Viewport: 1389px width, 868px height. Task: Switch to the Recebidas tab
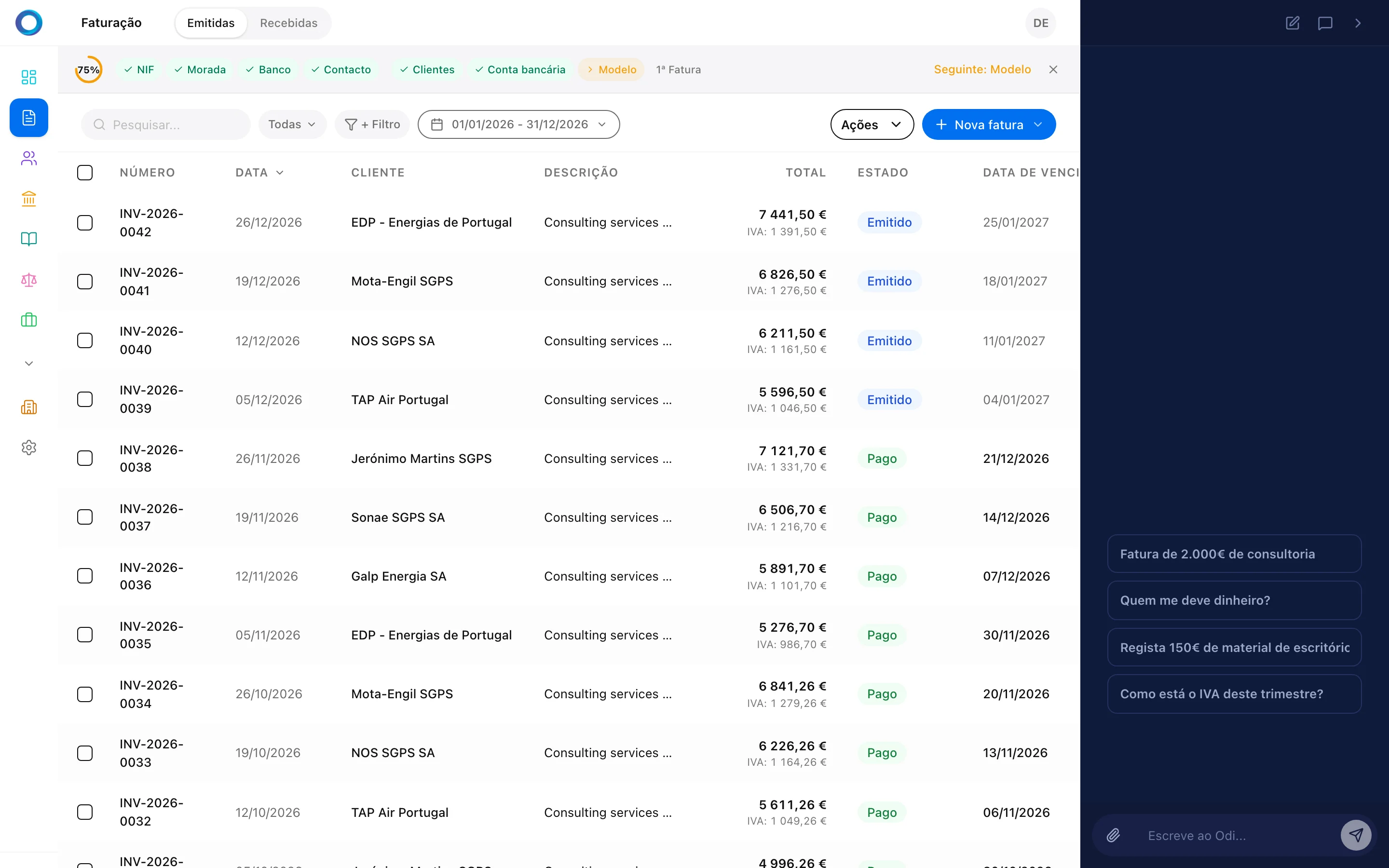[x=288, y=23]
